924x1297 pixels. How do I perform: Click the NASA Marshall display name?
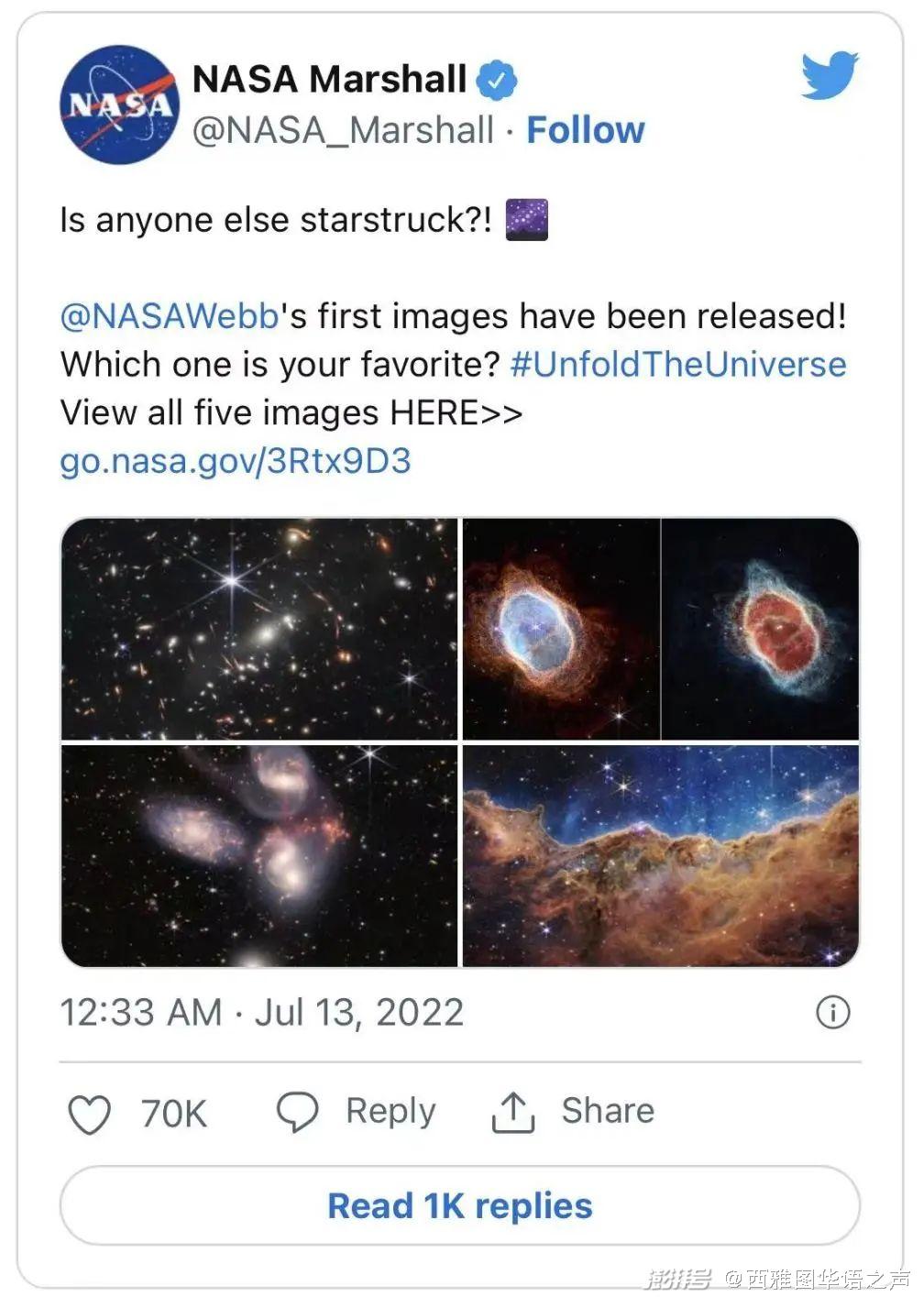point(329,80)
